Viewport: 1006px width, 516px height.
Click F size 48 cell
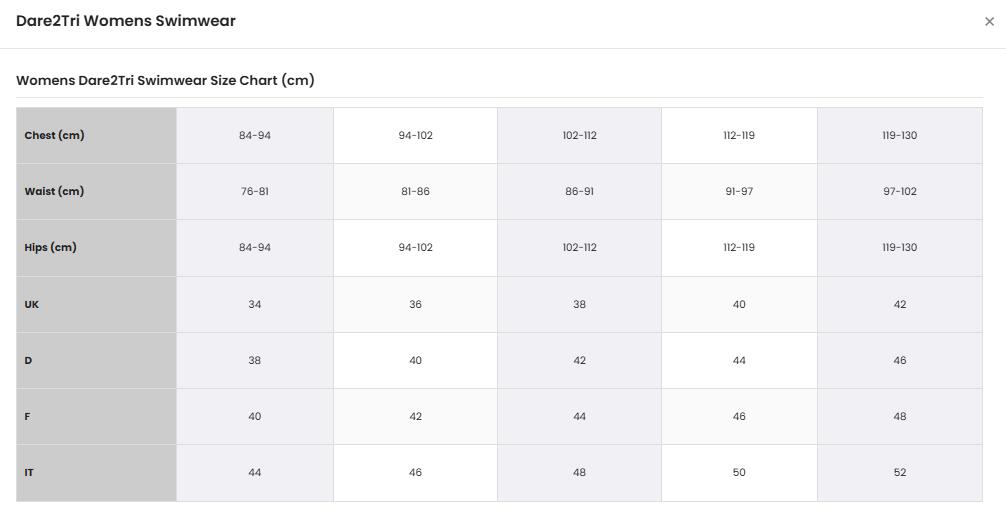click(x=899, y=417)
